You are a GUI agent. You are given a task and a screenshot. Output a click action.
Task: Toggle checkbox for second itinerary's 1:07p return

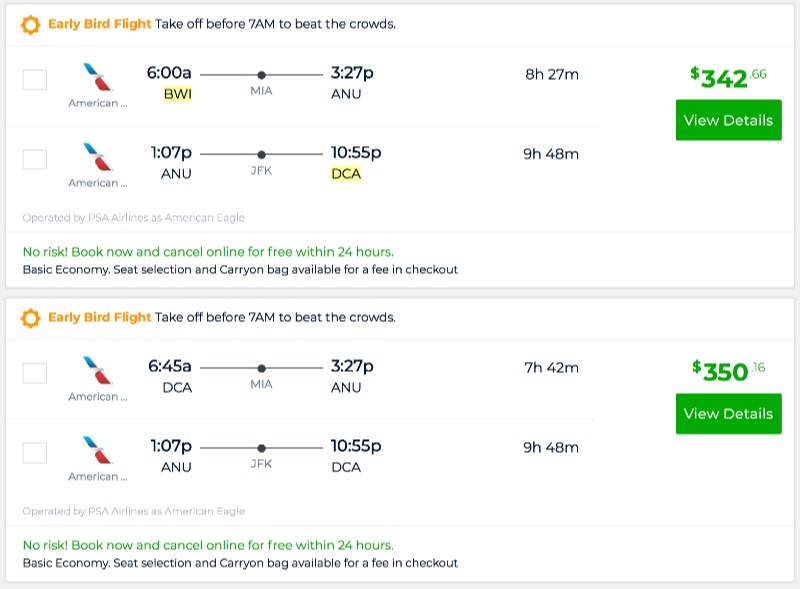pyautogui.click(x=35, y=452)
